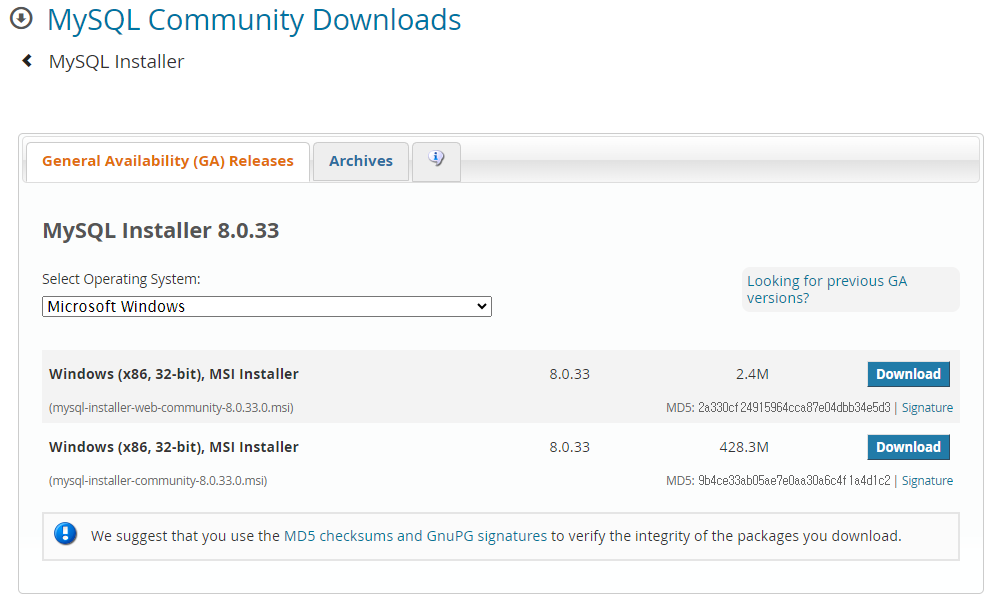The height and width of the screenshot is (603, 996).
Task: Click the blue info icon in the suggestion banner
Action: point(65,533)
